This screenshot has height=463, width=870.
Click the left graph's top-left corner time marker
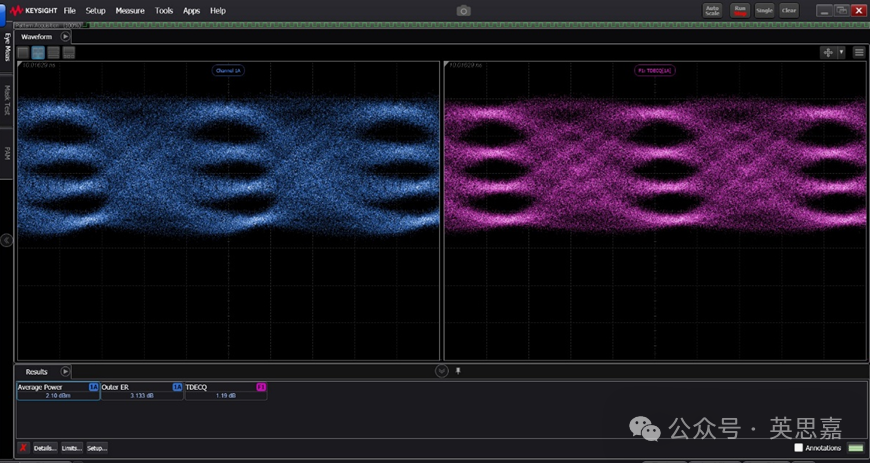(37, 66)
